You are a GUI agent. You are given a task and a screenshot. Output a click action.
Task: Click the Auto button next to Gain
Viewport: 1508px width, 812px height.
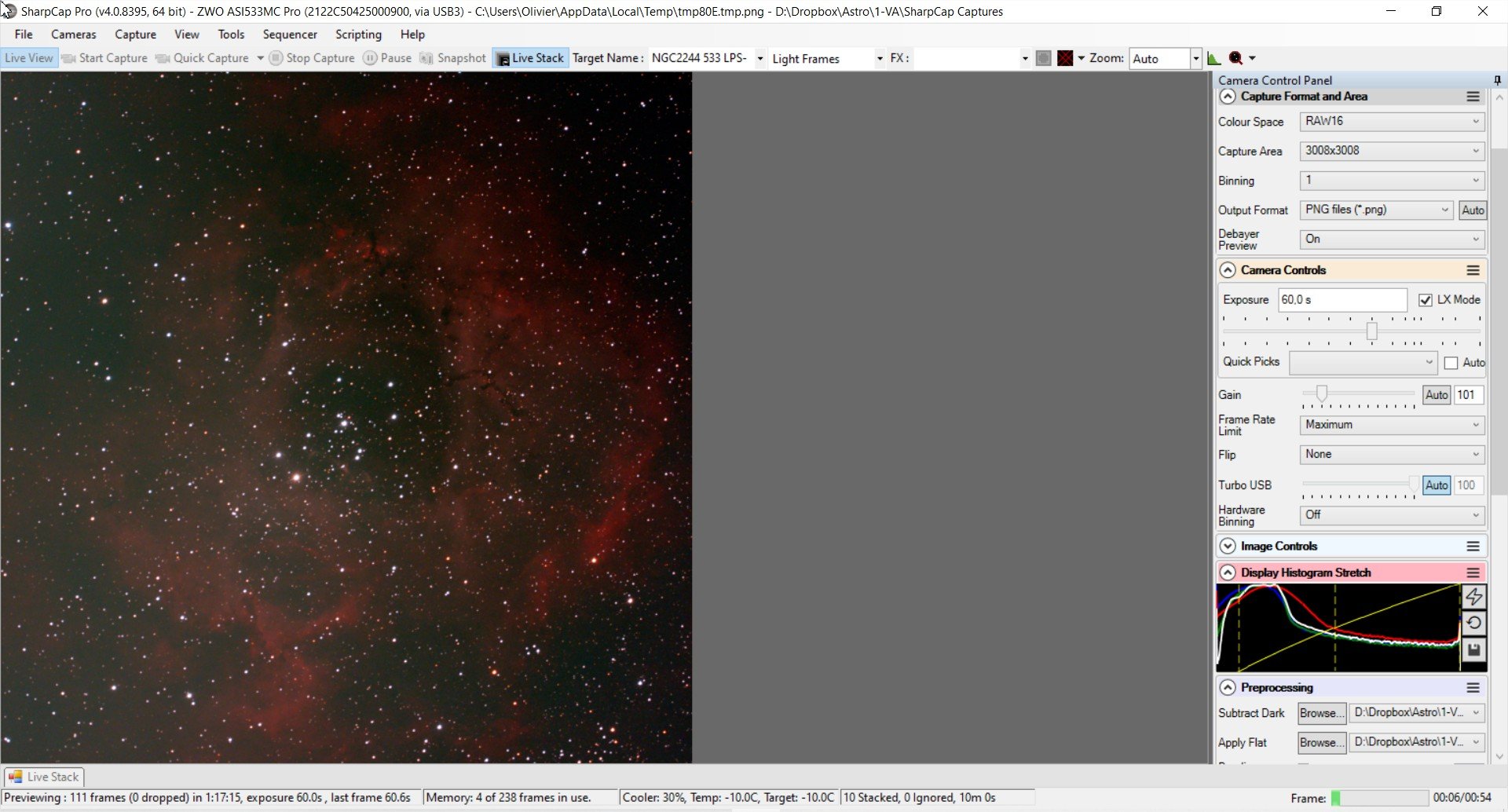(x=1437, y=395)
